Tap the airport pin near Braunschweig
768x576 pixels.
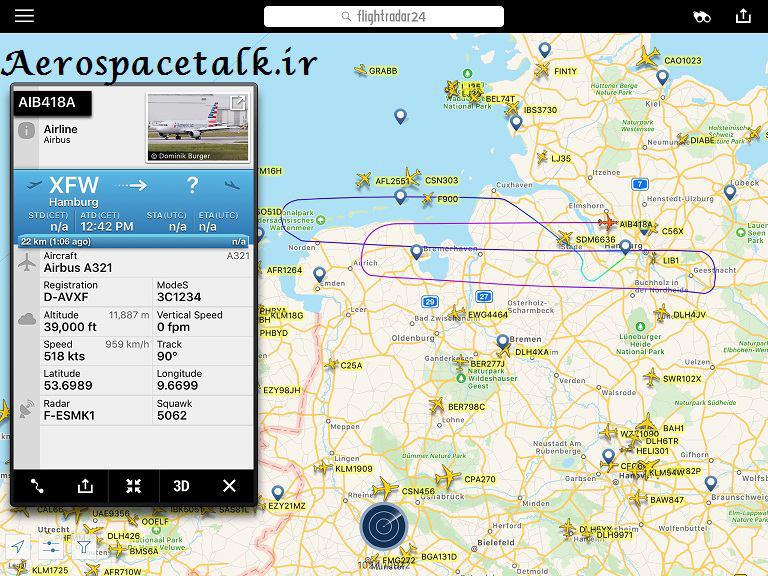tap(711, 484)
